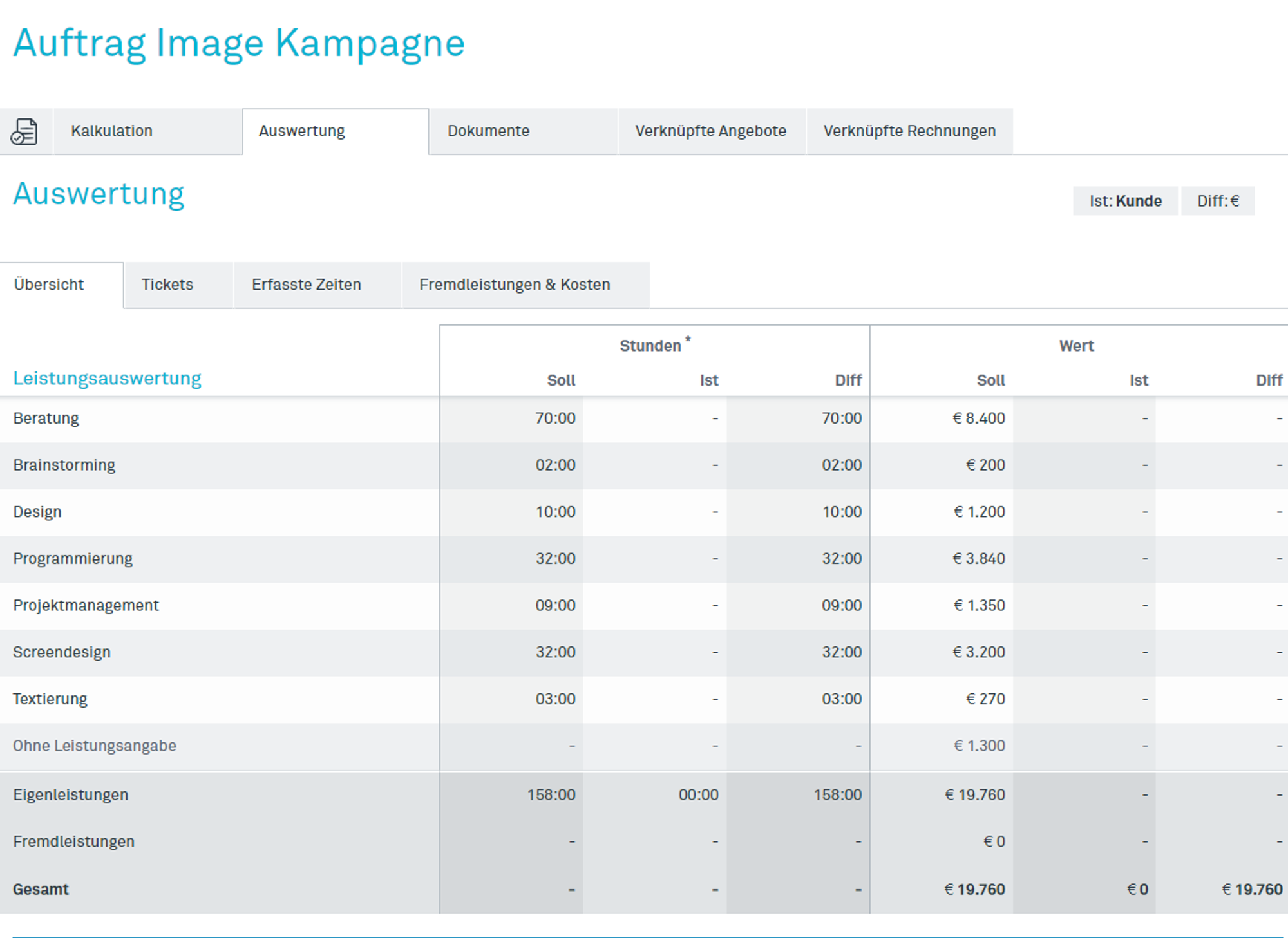The height and width of the screenshot is (938, 1288).
Task: Open Fremdleistungen & Kosten sub-tab
Action: [x=526, y=285]
